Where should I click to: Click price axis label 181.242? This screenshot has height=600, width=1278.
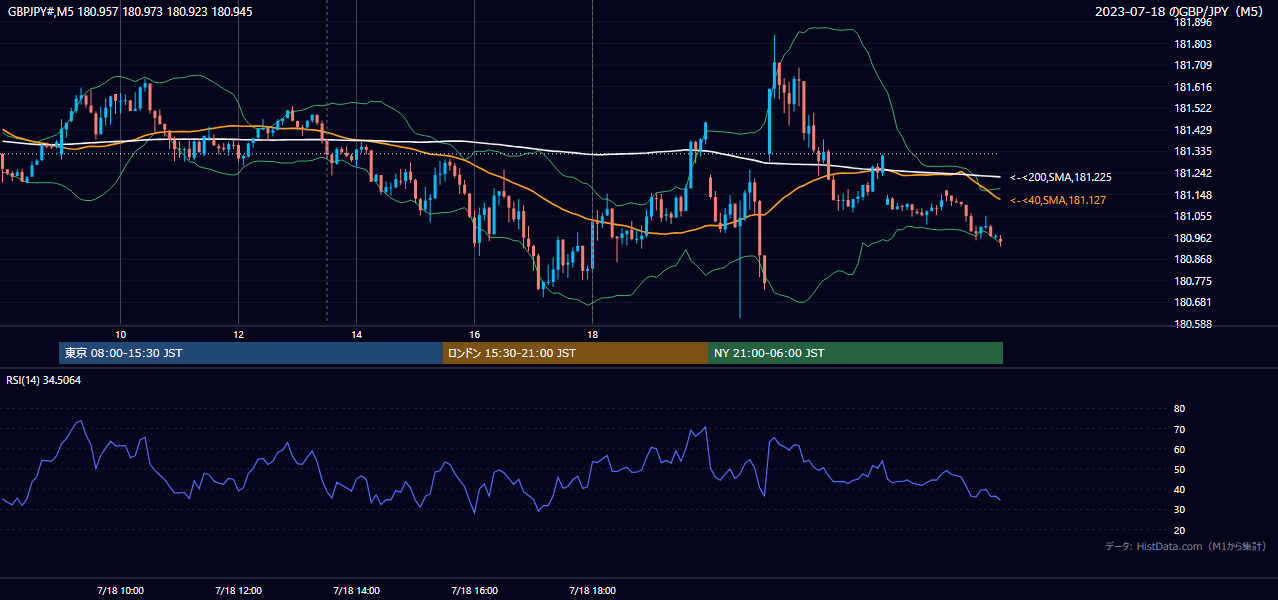[x=1193, y=173]
